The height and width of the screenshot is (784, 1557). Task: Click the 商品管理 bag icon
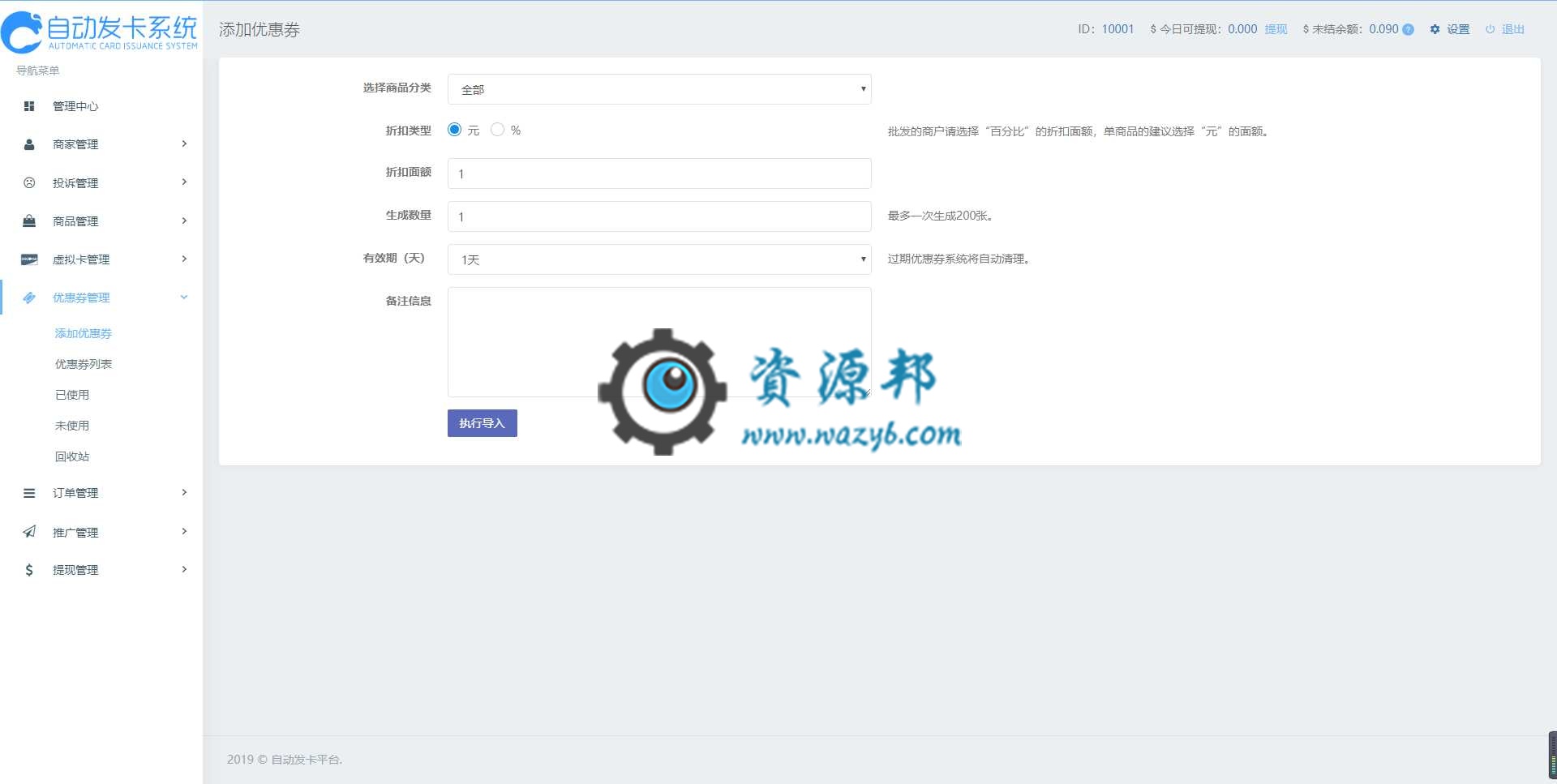click(29, 221)
